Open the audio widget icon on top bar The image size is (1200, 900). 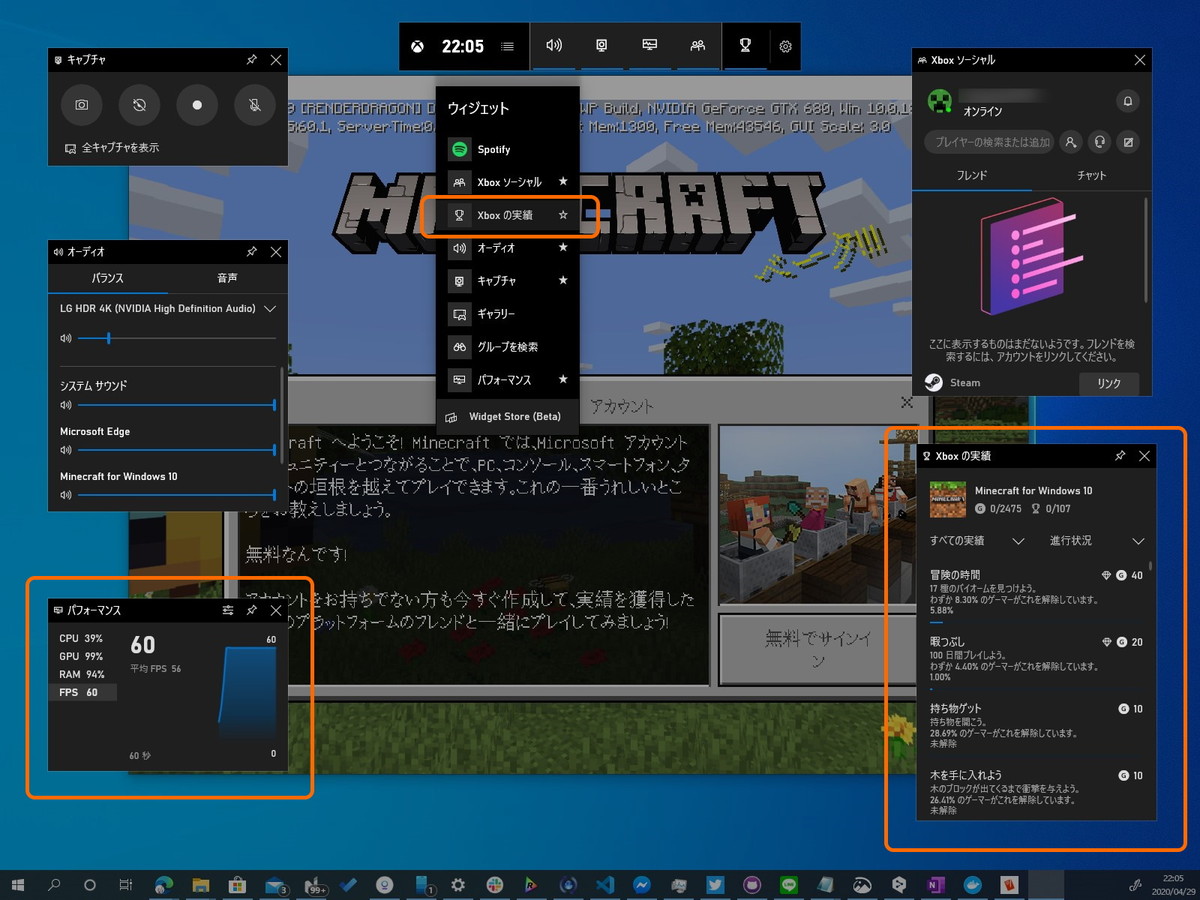click(554, 46)
